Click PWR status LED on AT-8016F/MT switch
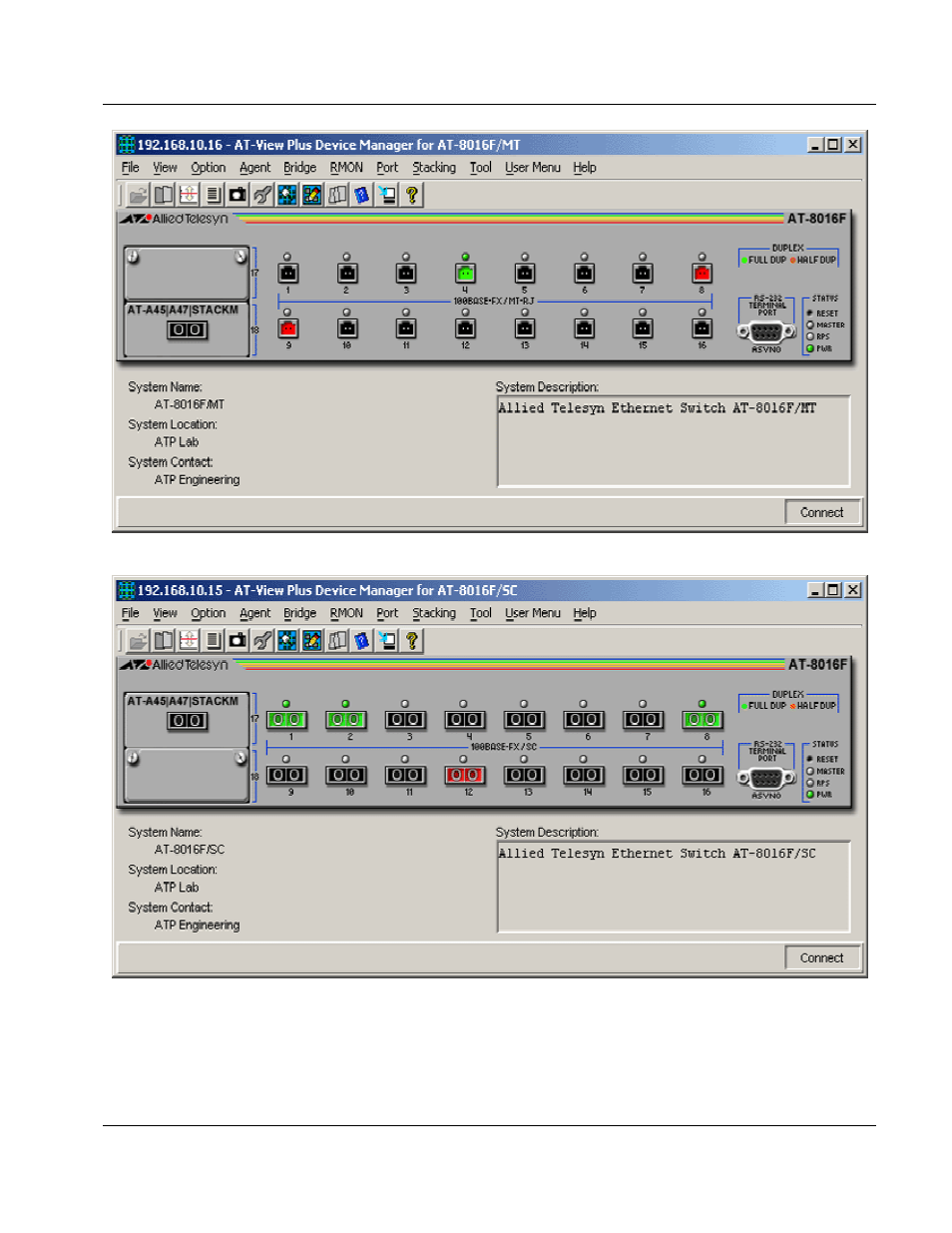Viewport: 952px width, 1233px height. [x=810, y=348]
